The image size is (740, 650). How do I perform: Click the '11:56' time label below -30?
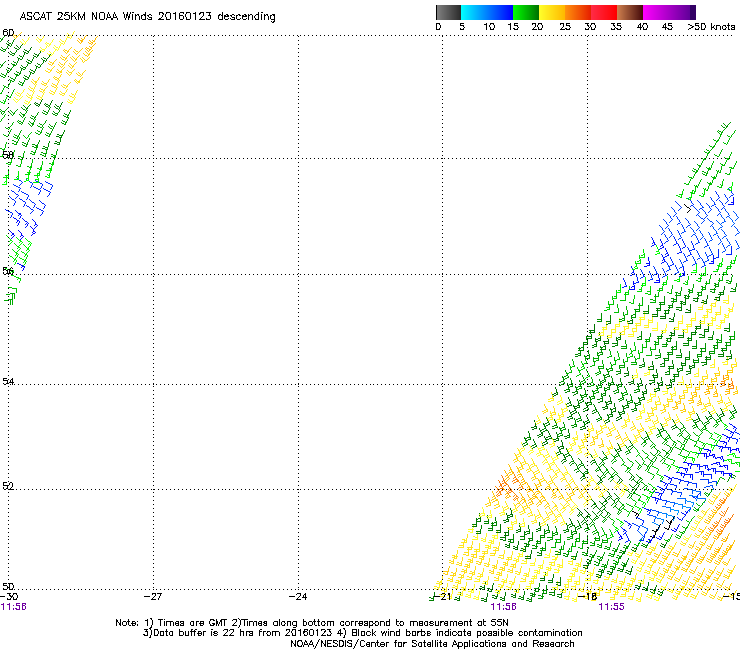pos(14,607)
